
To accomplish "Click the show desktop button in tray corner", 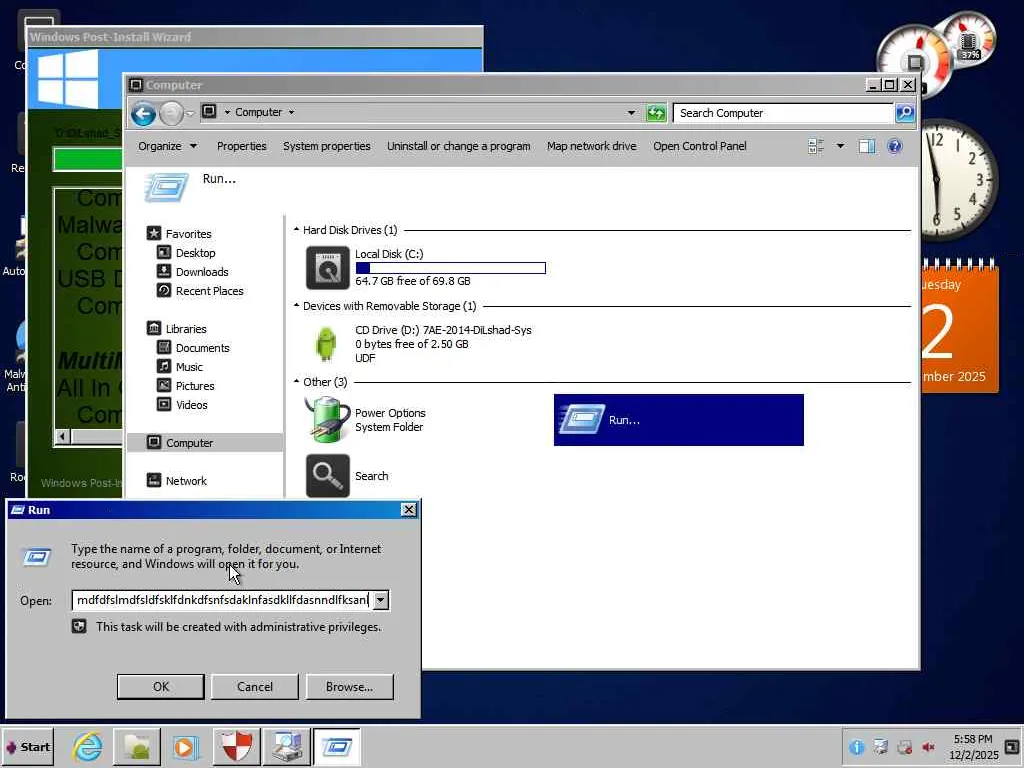I will click(1012, 746).
